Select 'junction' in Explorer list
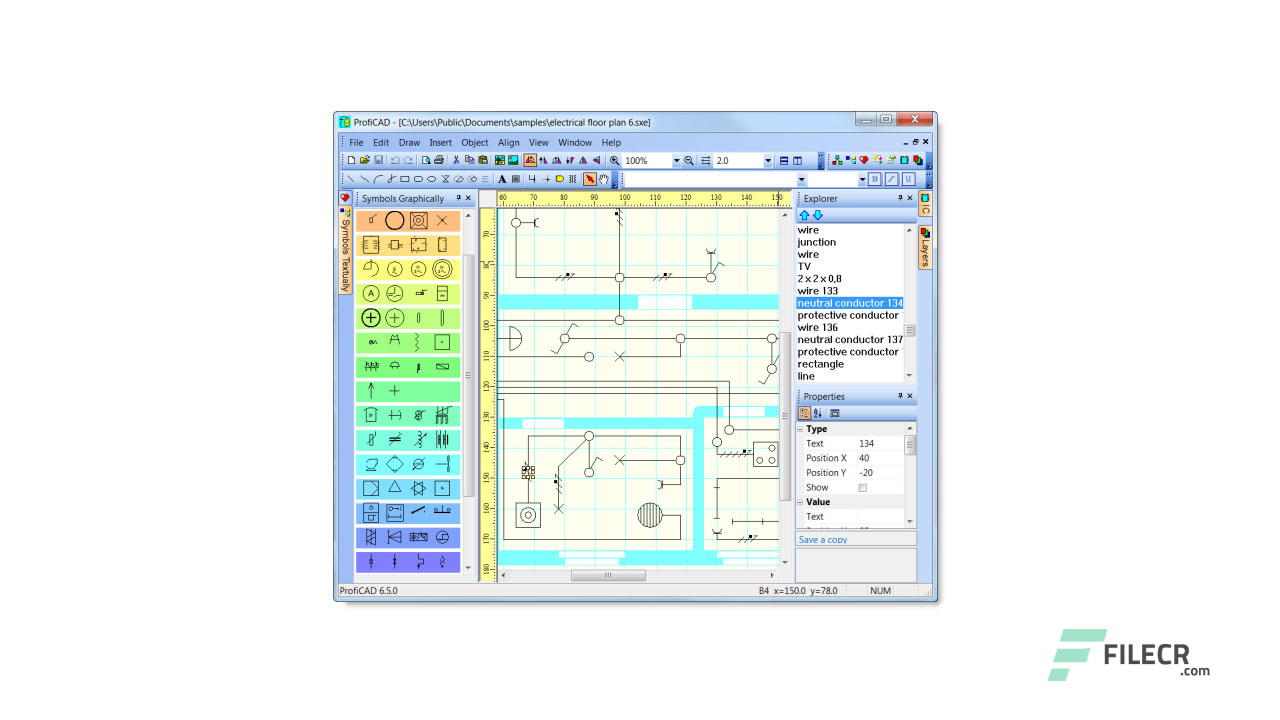 coord(817,242)
